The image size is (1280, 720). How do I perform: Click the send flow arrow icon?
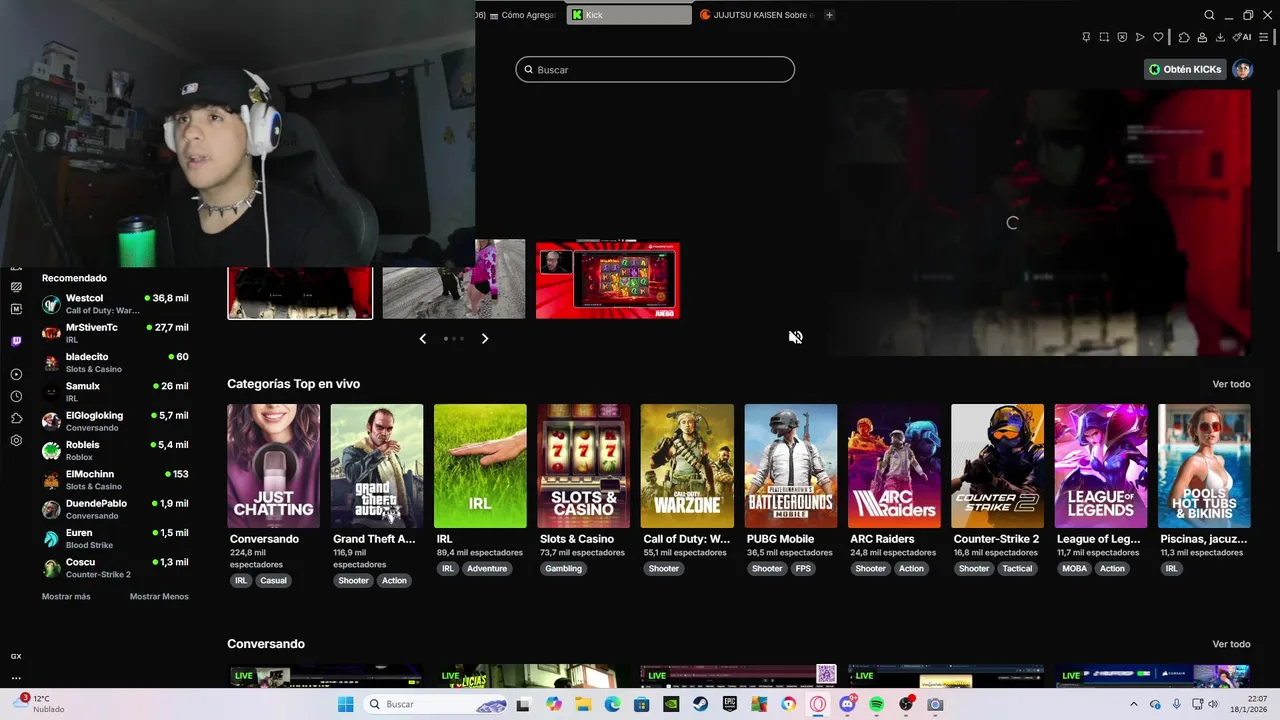(1140, 37)
